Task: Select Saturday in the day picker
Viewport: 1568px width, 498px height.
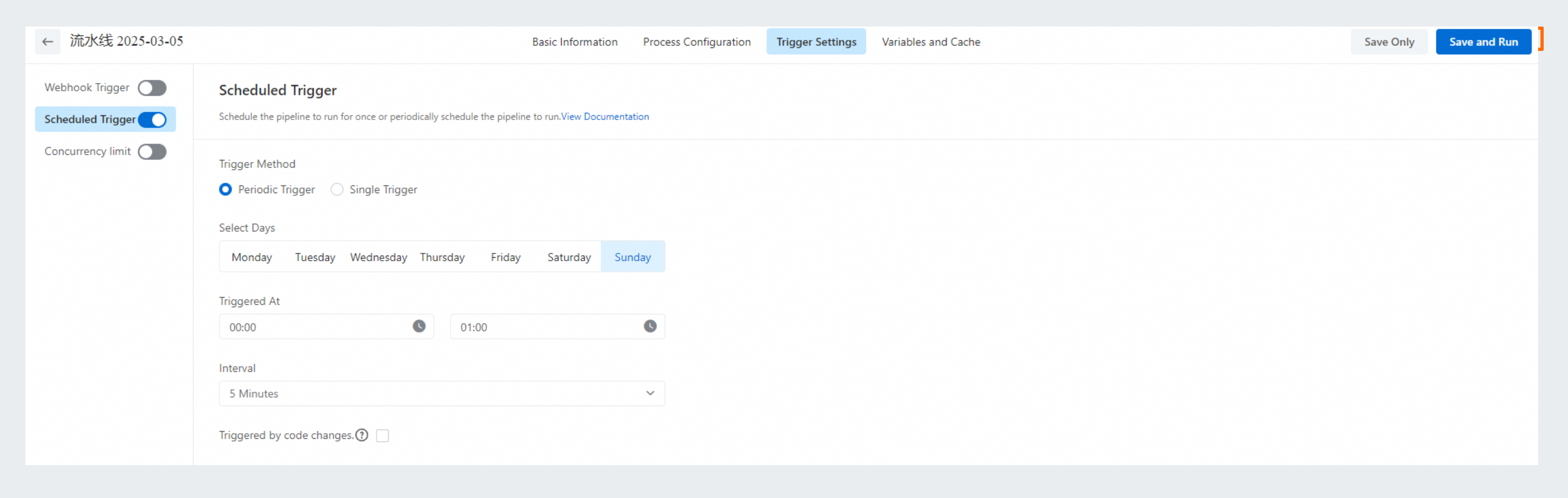Action: [x=569, y=257]
